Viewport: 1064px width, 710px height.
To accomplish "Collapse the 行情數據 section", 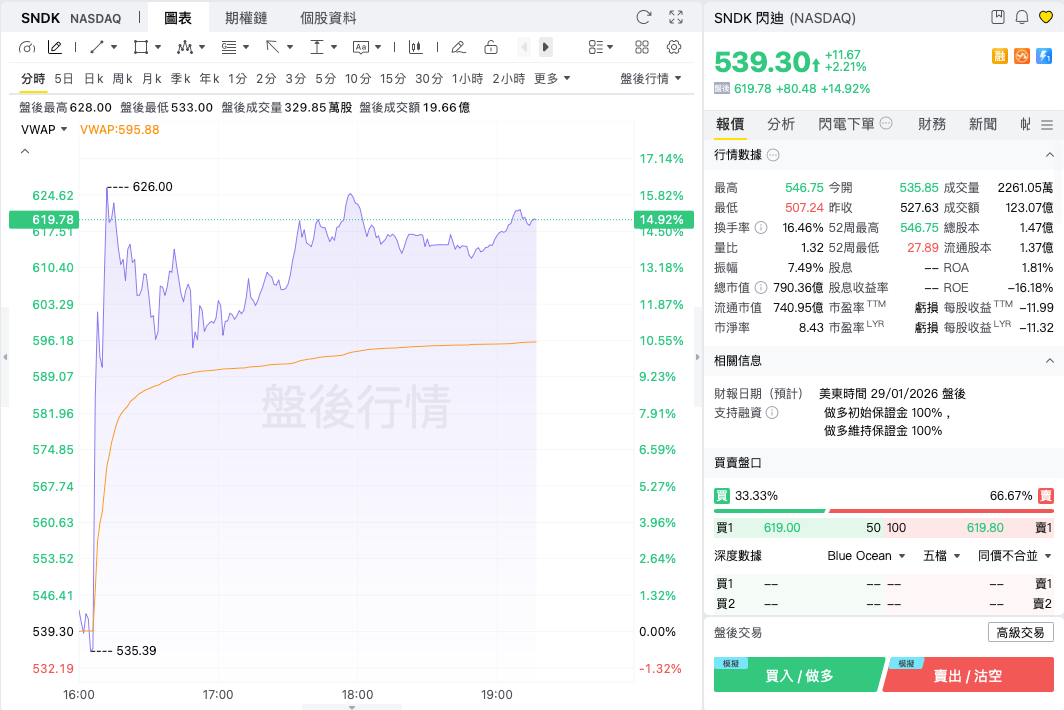I will point(1050,155).
